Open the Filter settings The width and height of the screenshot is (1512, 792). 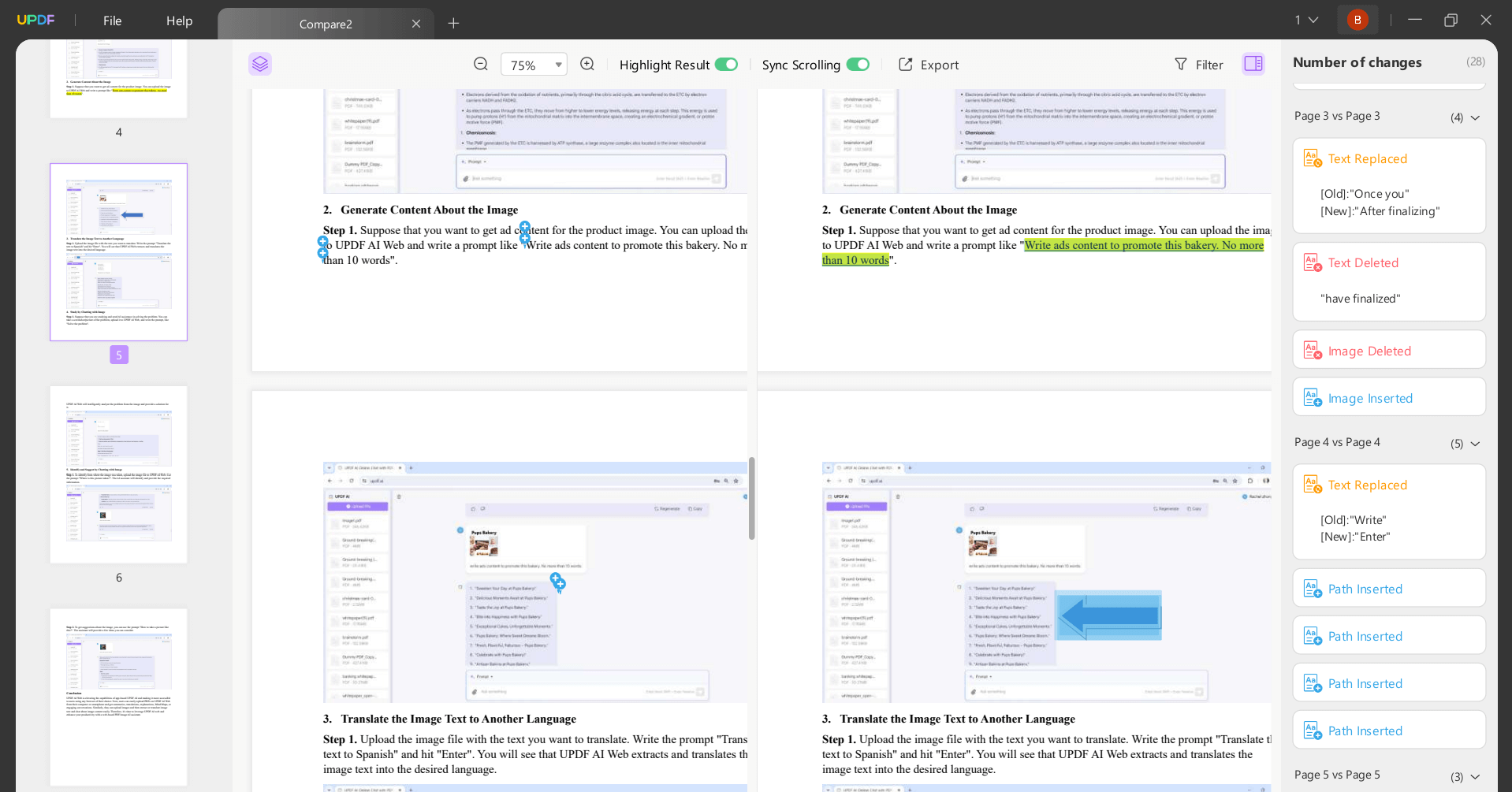[x=1198, y=64]
